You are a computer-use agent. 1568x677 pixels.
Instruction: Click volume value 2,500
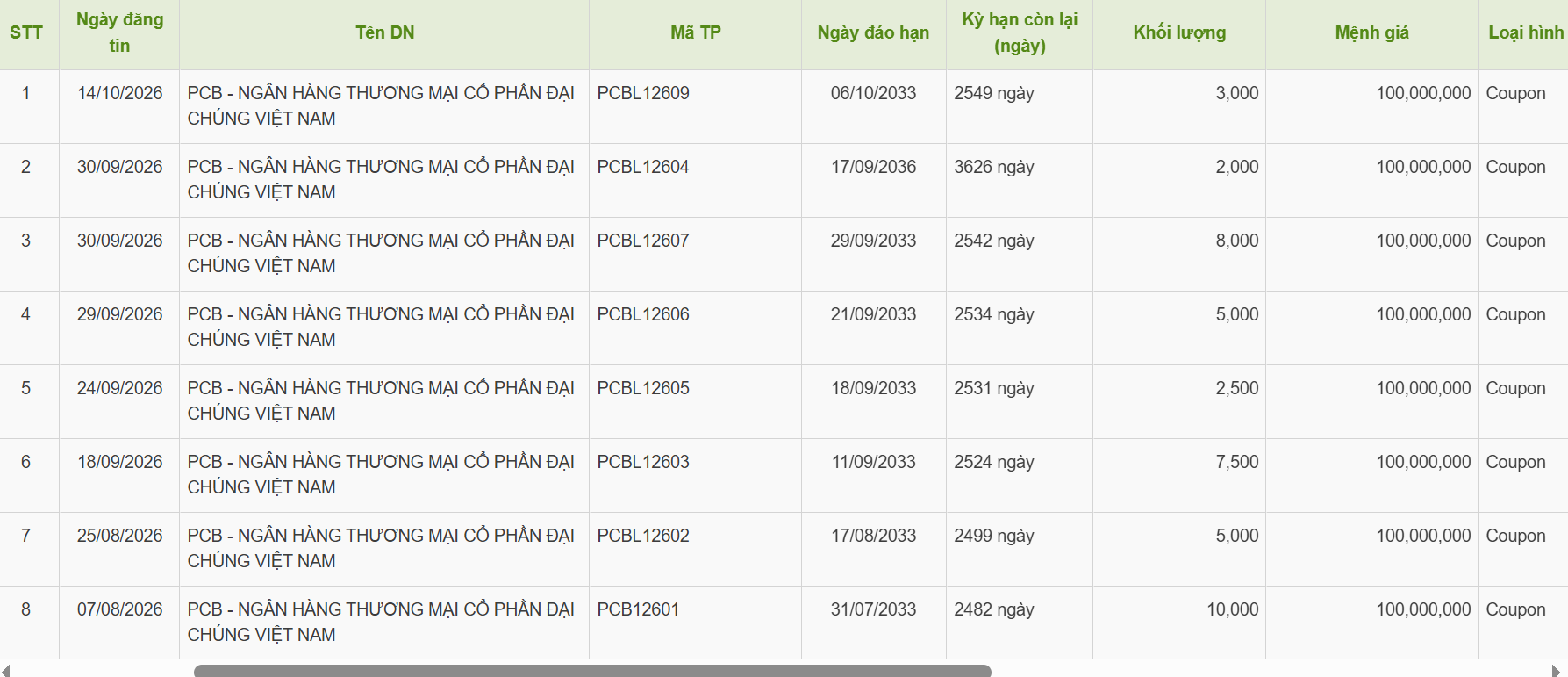pyautogui.click(x=1237, y=388)
